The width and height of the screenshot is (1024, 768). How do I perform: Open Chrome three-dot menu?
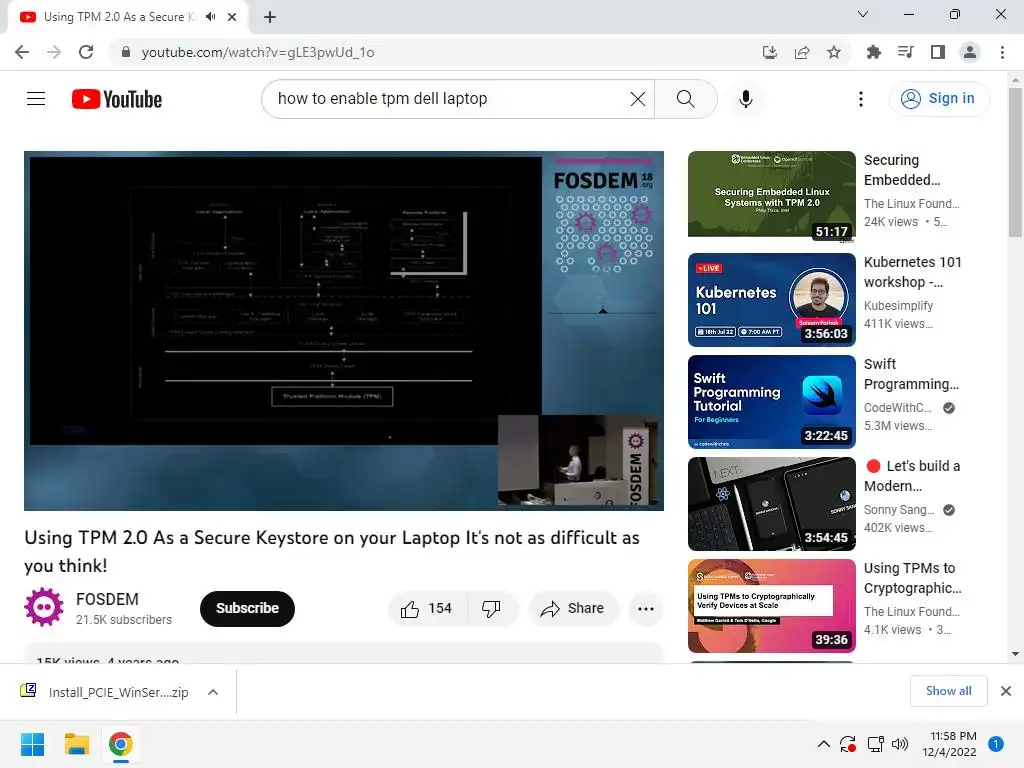point(1002,52)
